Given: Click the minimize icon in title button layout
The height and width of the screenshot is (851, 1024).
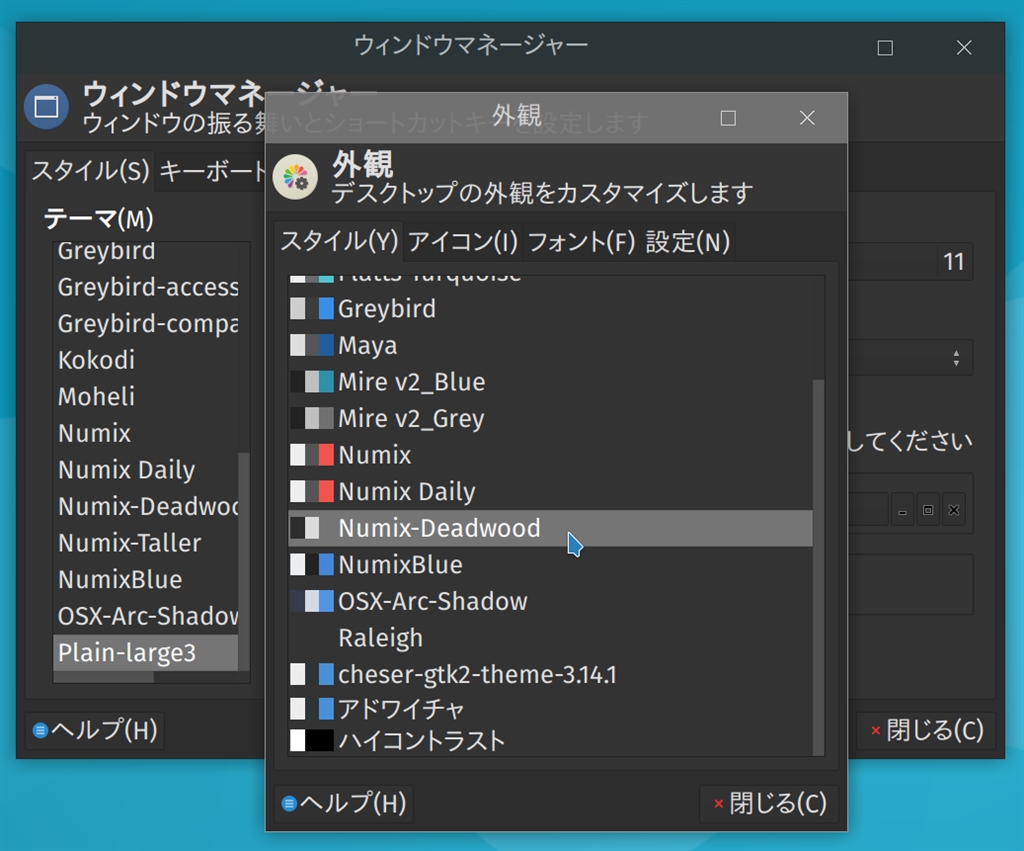Looking at the screenshot, I should [903, 510].
